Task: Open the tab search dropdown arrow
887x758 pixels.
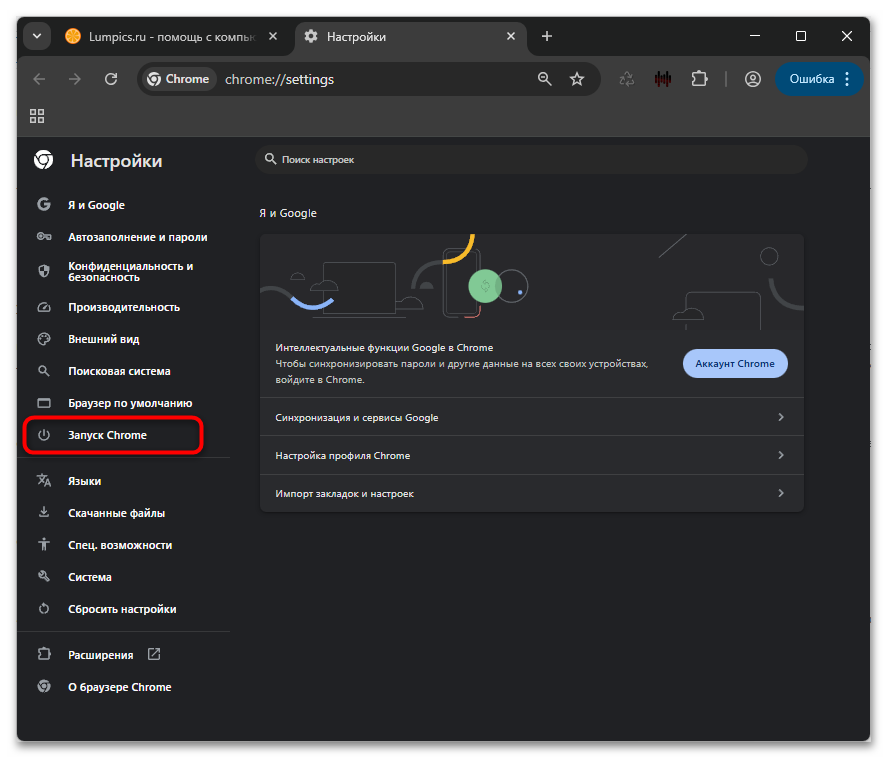Action: tap(37, 37)
